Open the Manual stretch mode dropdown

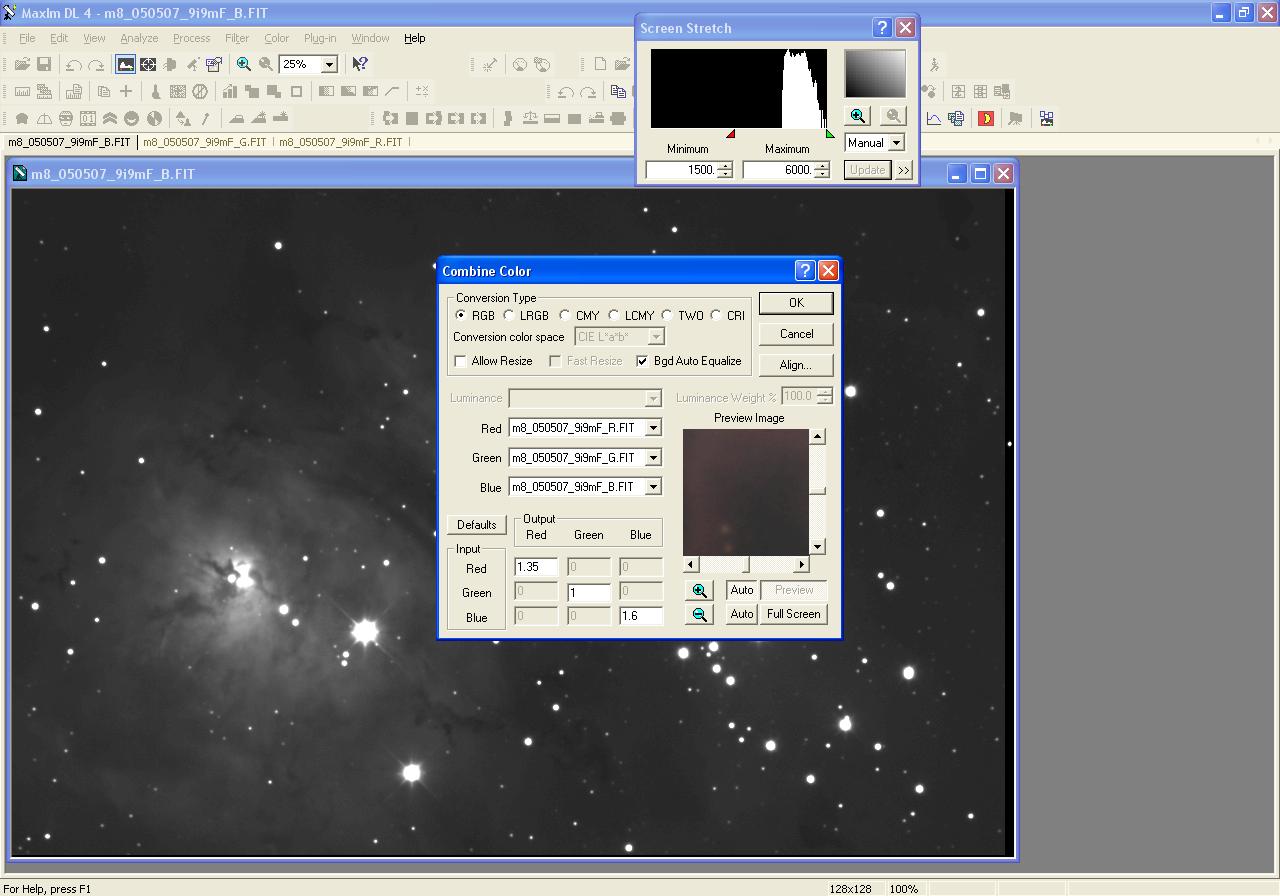pos(896,143)
